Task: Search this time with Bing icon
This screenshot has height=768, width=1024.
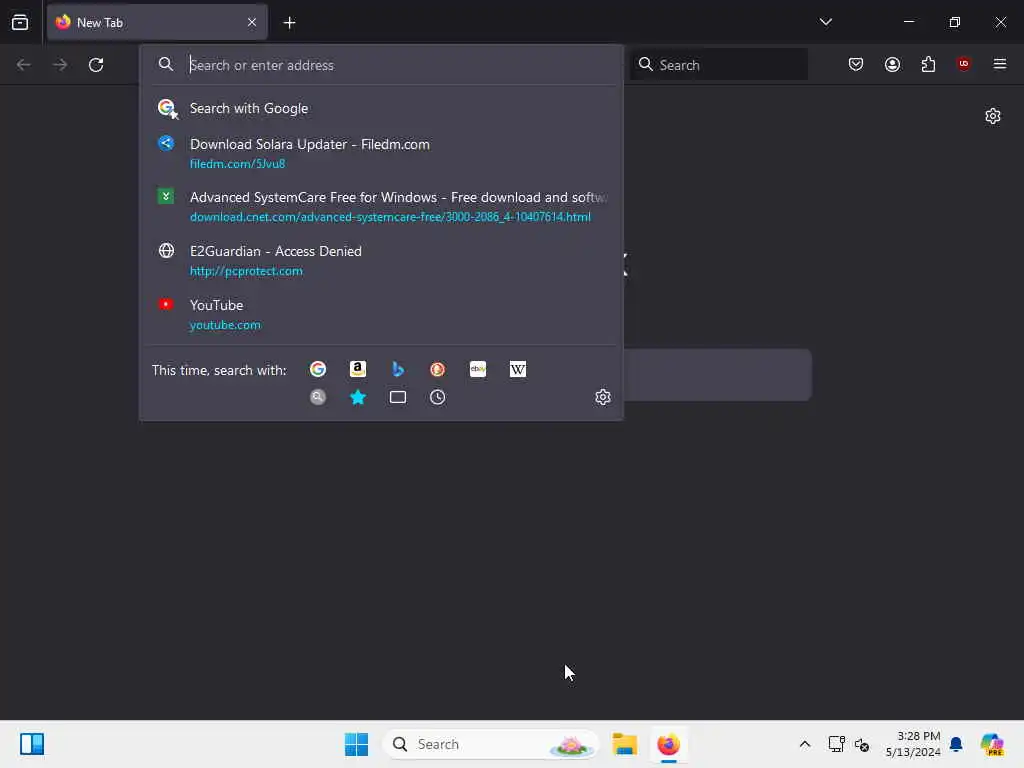Action: tap(398, 370)
